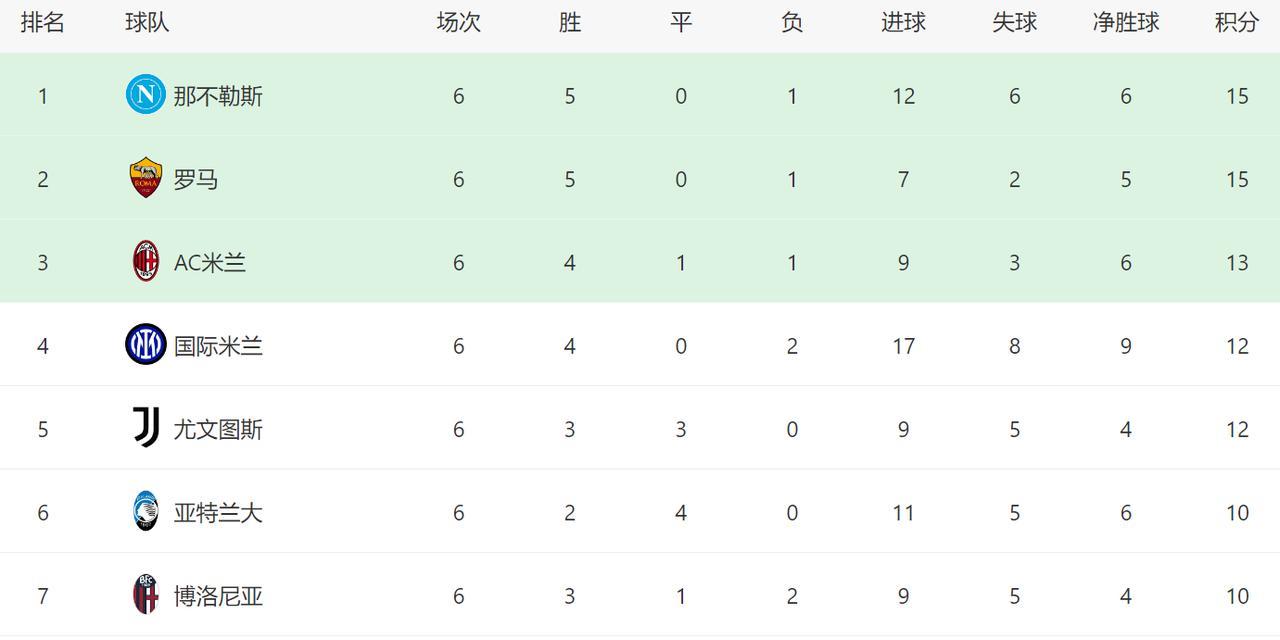Screen dimensions: 1280x640
Task: Click the Napoli club logo
Action: tap(145, 95)
